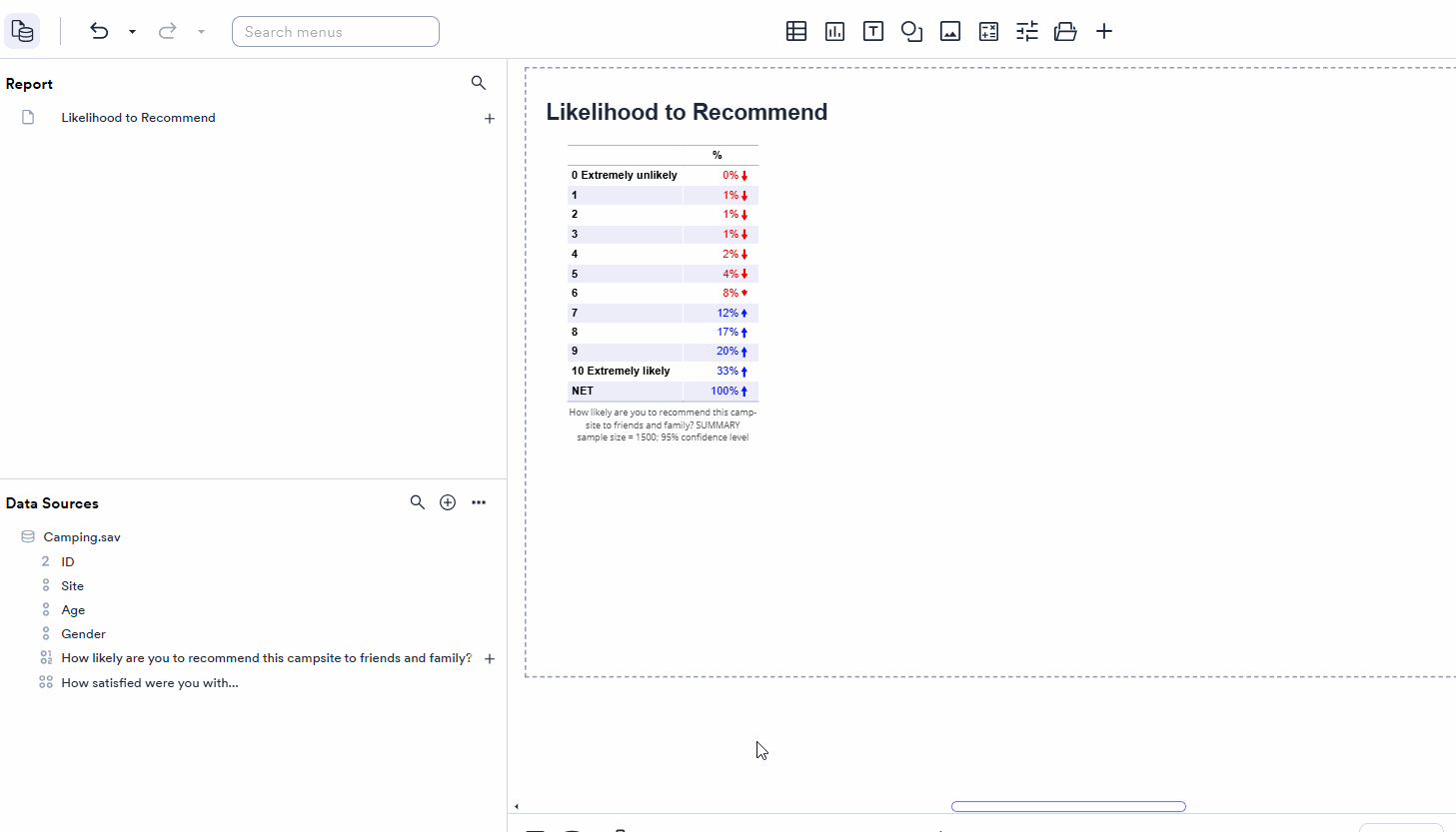Viewport: 1456px width, 832px height.
Task: Click the Table icon in toolbar
Action: (x=796, y=31)
